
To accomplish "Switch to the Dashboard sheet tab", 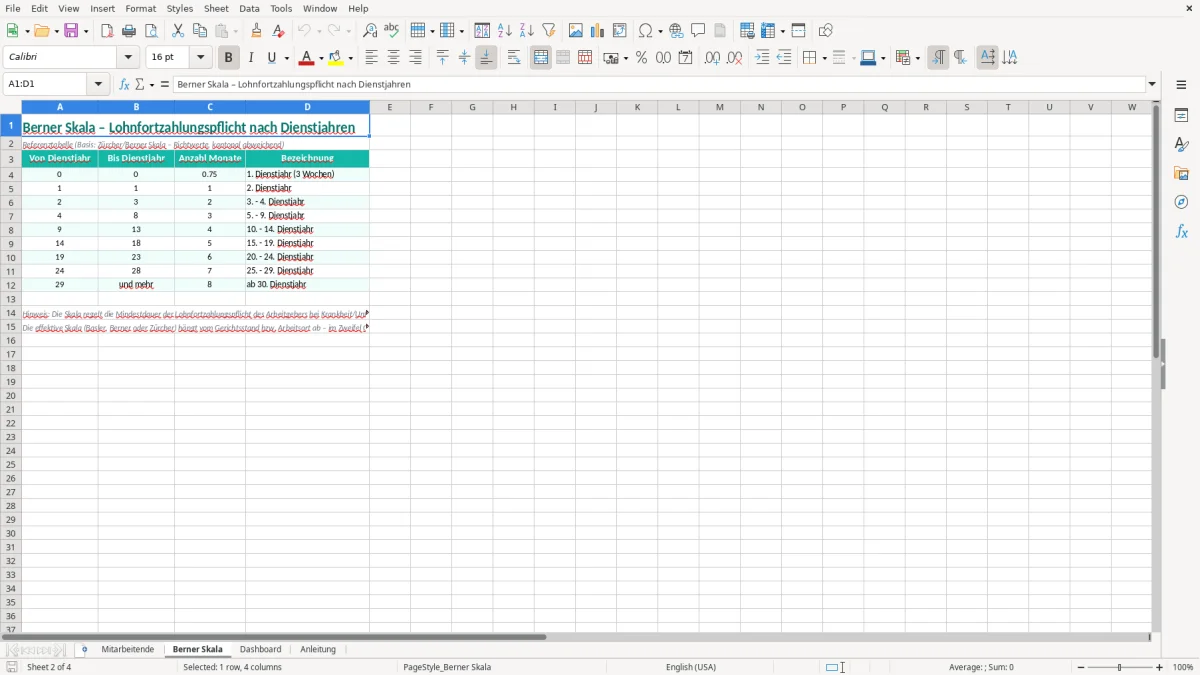I will tap(260, 649).
